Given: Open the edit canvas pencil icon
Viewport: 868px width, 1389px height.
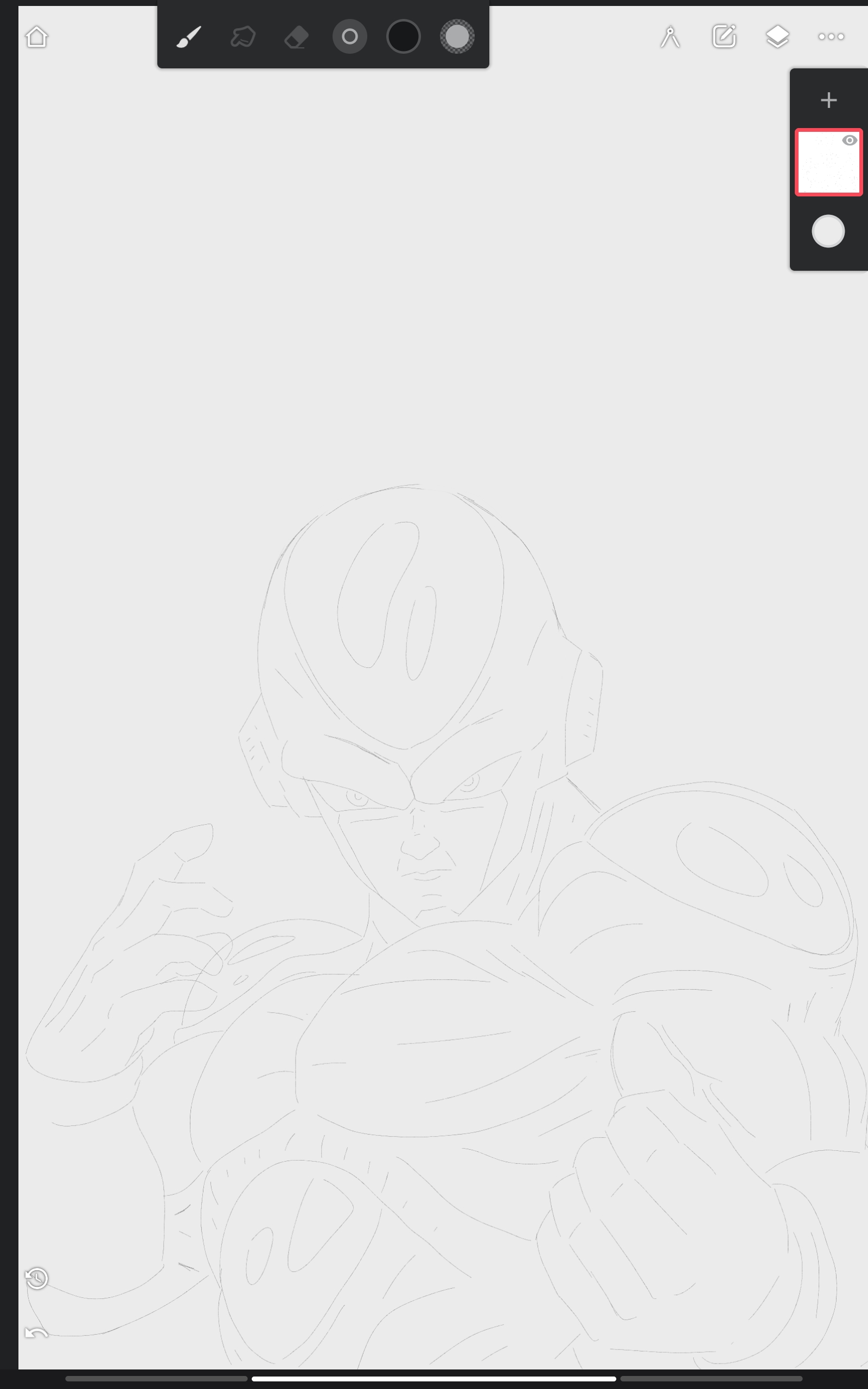Looking at the screenshot, I should [x=724, y=36].
